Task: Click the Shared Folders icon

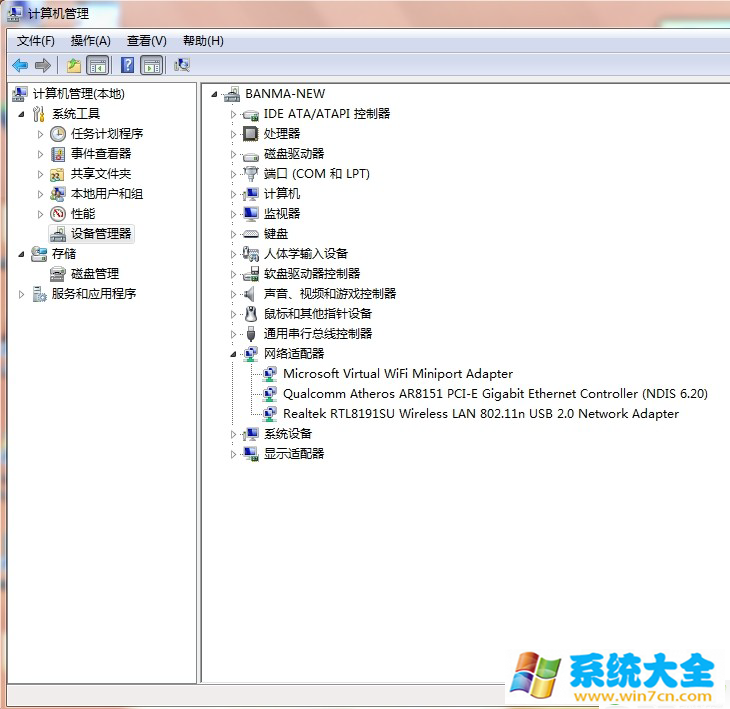Action: pos(57,175)
